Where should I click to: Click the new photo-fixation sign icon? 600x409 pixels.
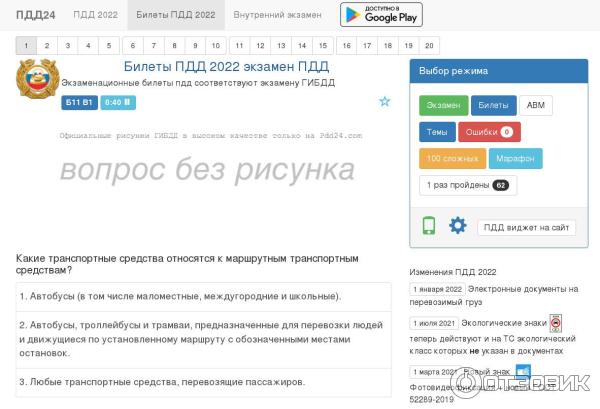(x=523, y=371)
